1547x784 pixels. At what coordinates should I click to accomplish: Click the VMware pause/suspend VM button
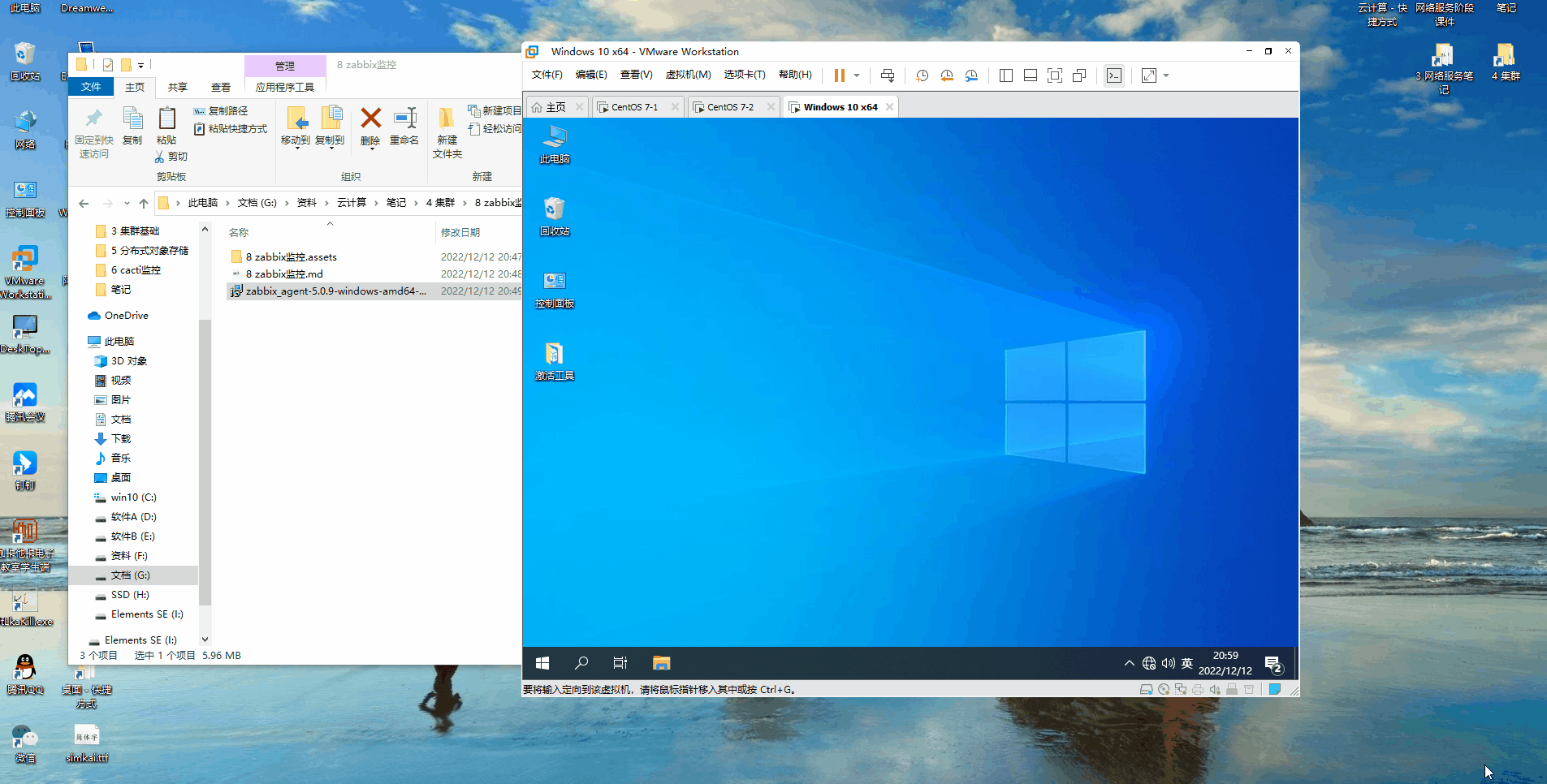pos(839,75)
